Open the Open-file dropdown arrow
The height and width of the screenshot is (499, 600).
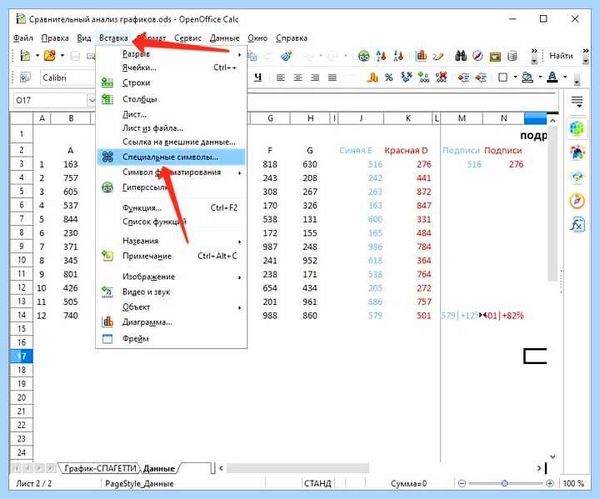coord(62,56)
